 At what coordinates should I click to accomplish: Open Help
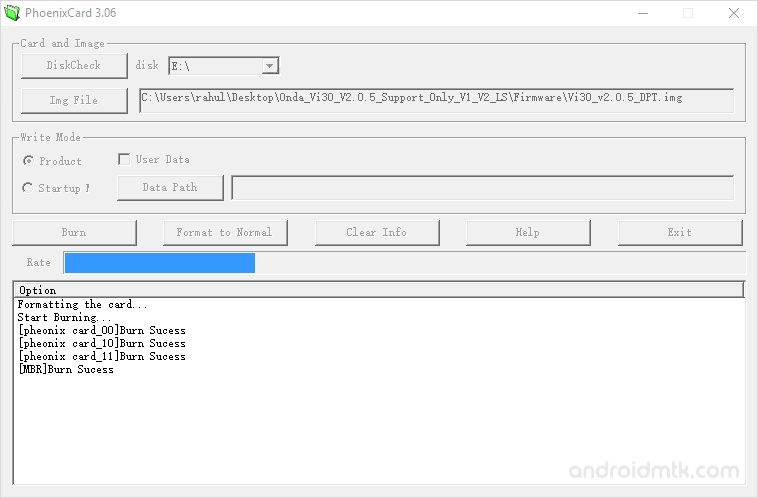tap(528, 233)
